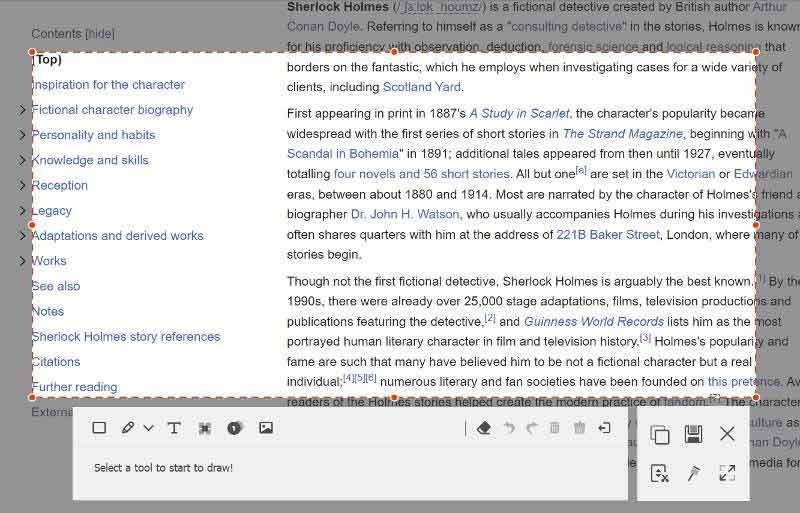Image resolution: width=800 pixels, height=513 pixels.
Task: Go to Citations contents link
Action: pos(56,361)
